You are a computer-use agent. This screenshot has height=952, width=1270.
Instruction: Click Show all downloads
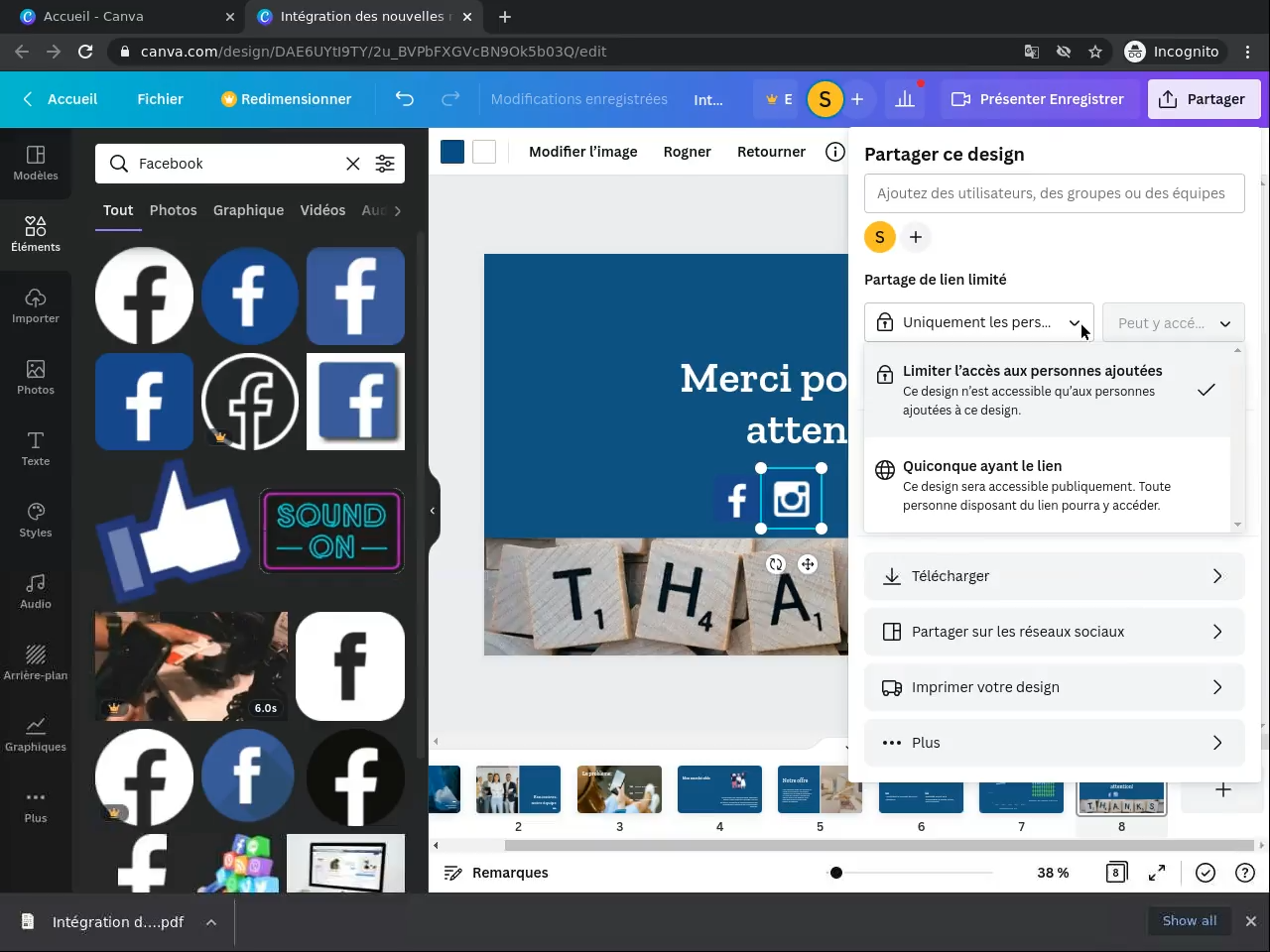click(x=1190, y=921)
